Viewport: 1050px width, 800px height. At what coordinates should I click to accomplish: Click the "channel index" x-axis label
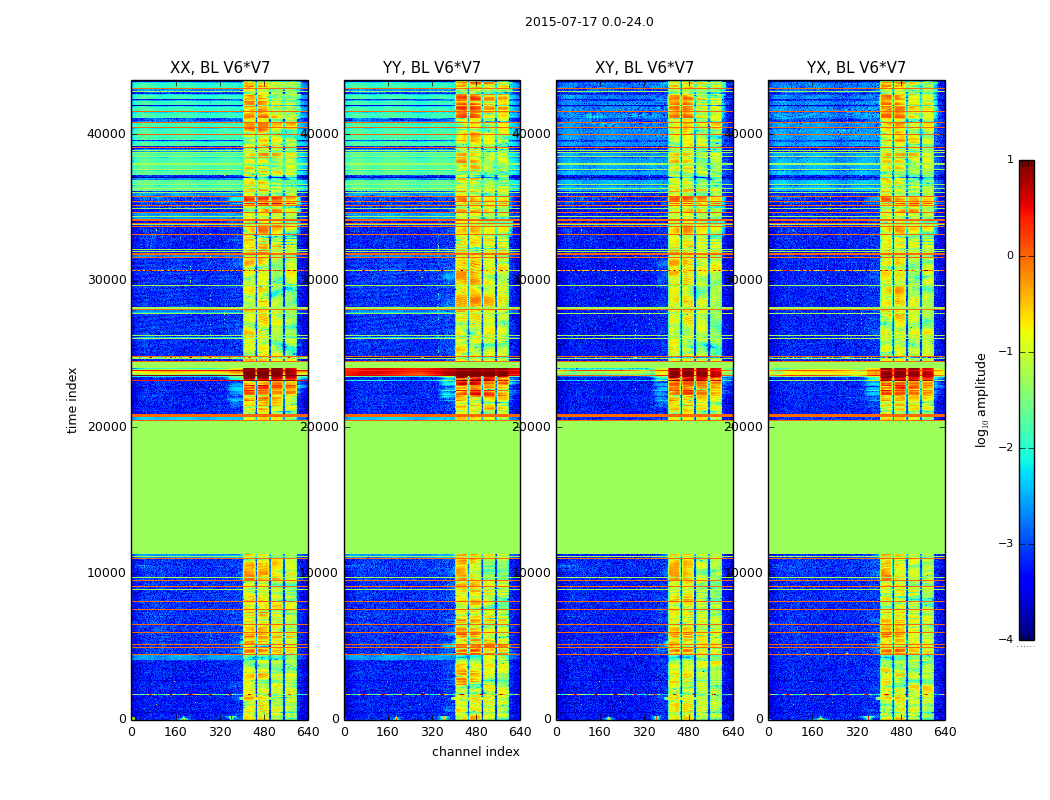tap(476, 752)
